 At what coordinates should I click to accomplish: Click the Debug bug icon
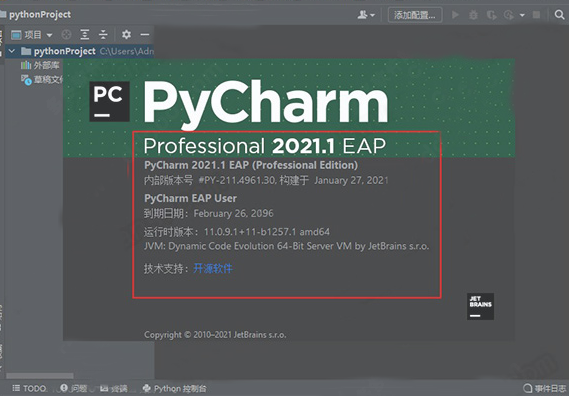pos(473,15)
